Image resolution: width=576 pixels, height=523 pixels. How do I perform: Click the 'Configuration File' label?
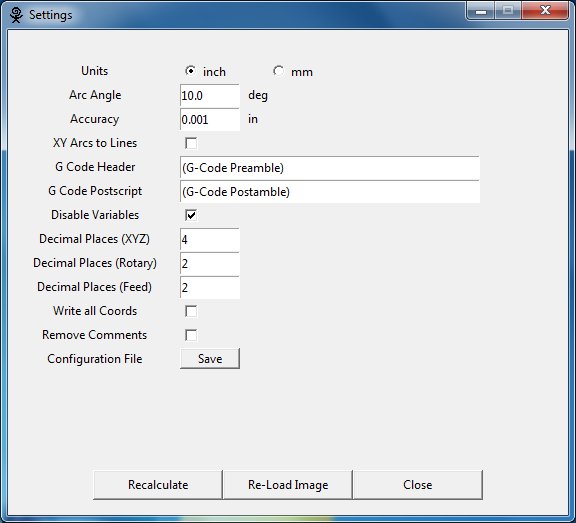click(x=95, y=359)
